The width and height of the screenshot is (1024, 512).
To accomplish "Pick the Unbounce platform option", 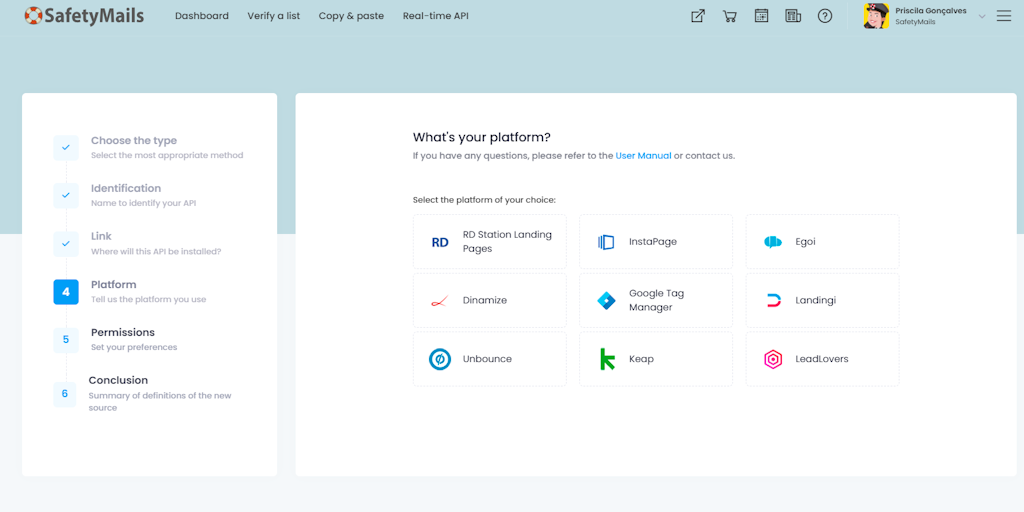I will coord(490,359).
